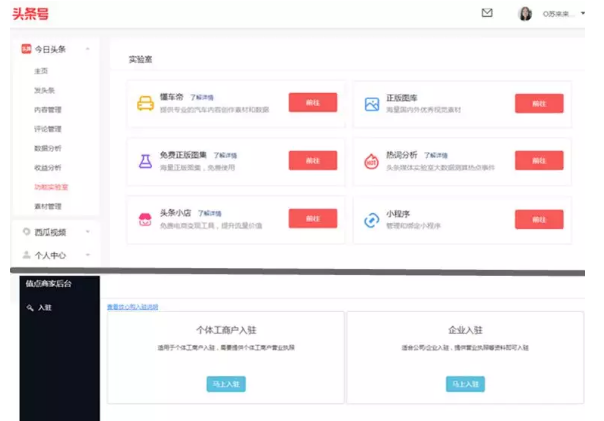Open 了解详情 link next to 头条小店

pyautogui.click(x=210, y=213)
